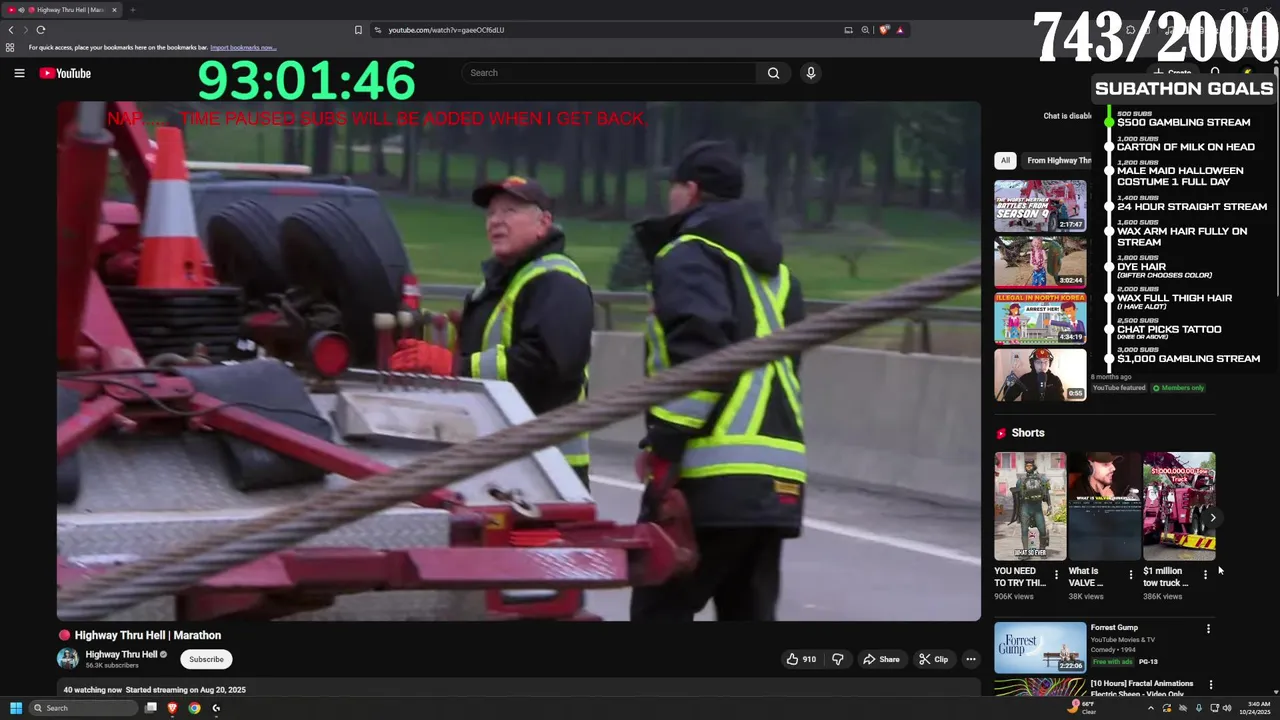Open the apps grid icon on bookmarks bar

point(10,47)
